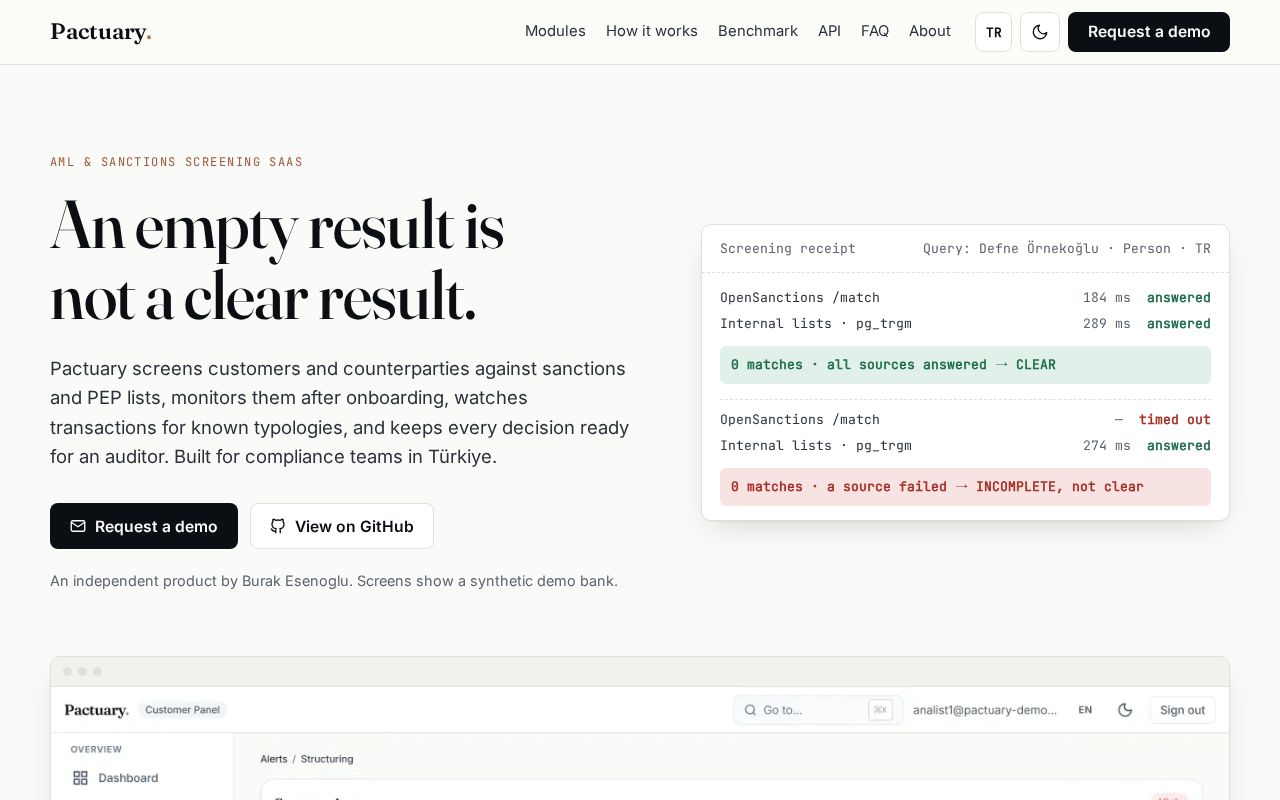Click the EN language toggle in the panel preview

point(1085,710)
